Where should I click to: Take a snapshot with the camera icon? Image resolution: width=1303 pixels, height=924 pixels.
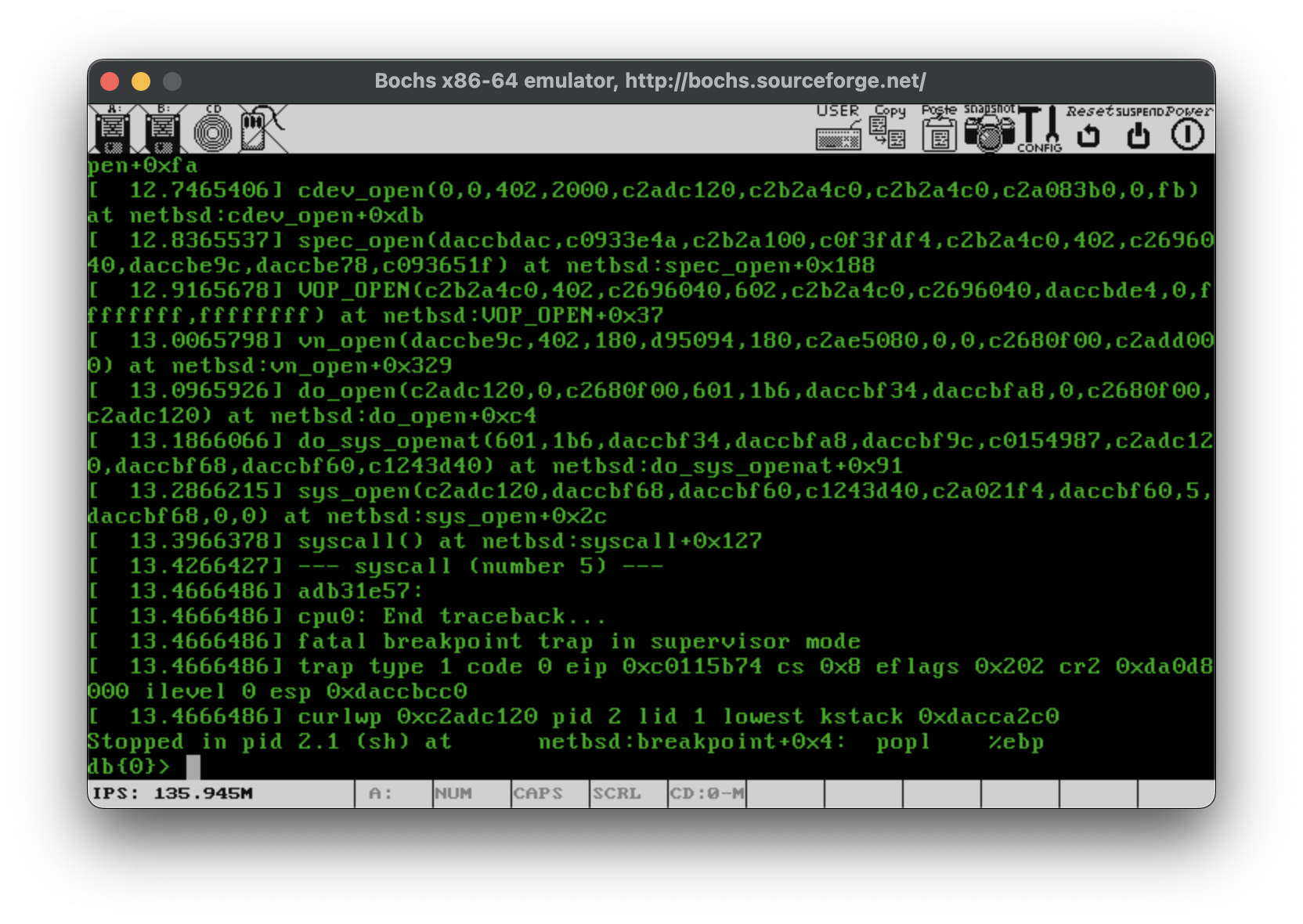point(988,128)
